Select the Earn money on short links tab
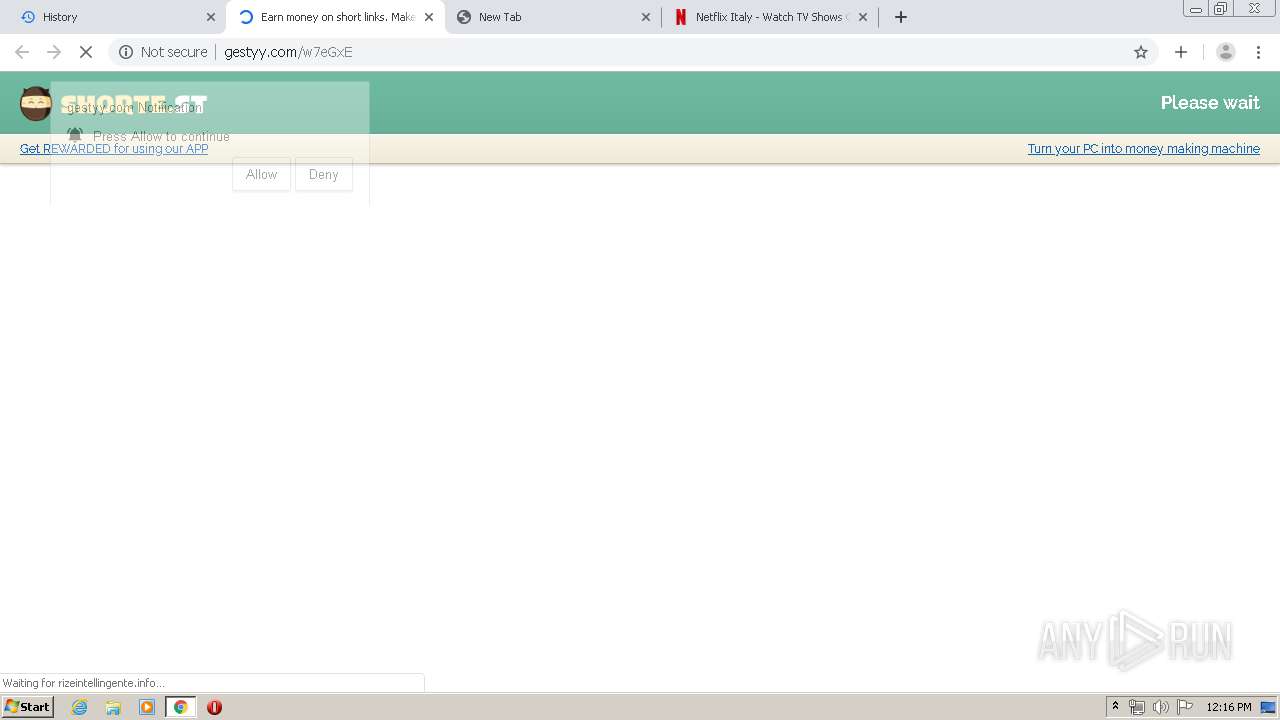Image resolution: width=1280 pixels, height=720 pixels. click(x=336, y=17)
